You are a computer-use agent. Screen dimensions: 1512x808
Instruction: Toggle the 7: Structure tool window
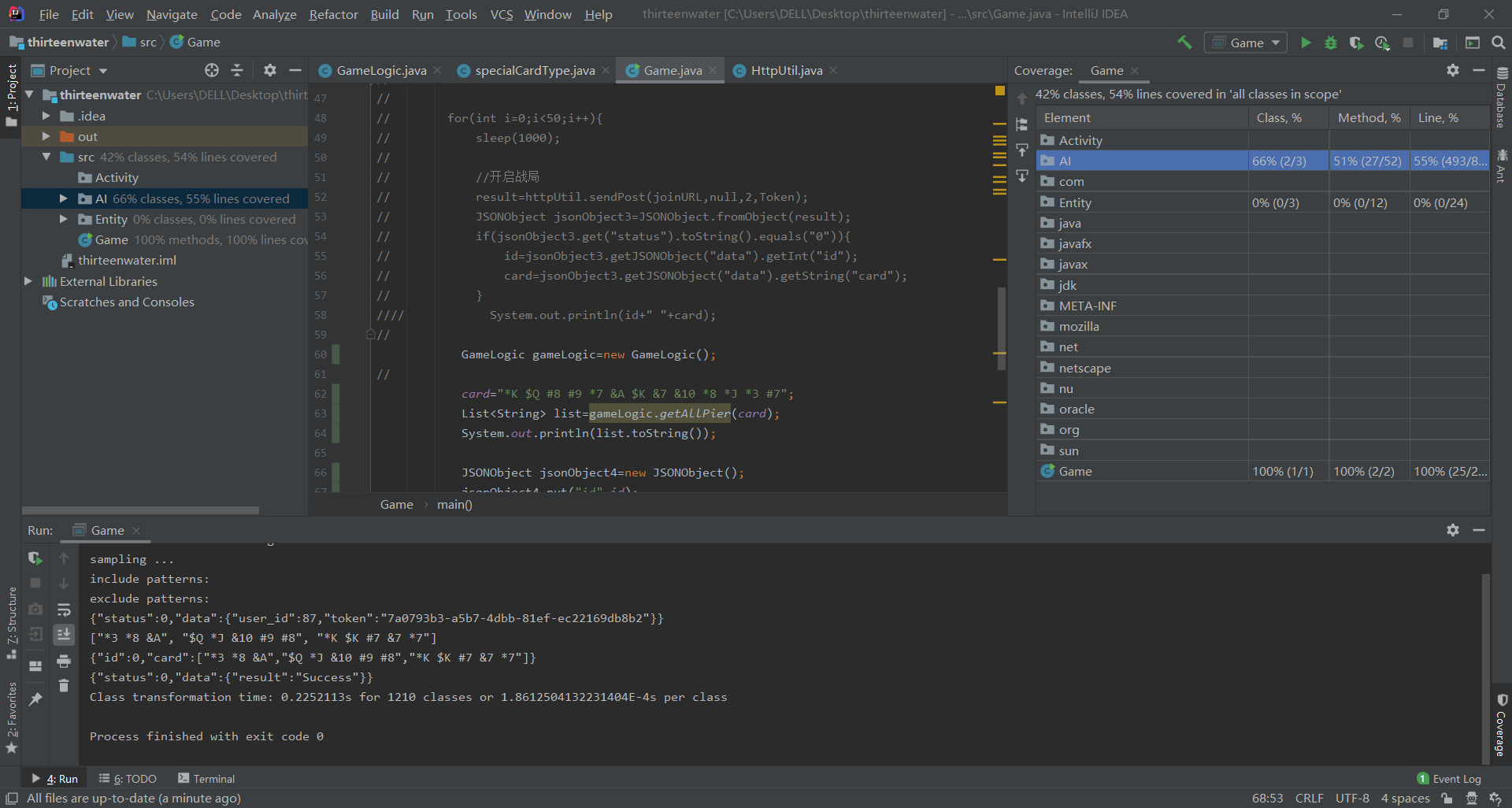12,622
